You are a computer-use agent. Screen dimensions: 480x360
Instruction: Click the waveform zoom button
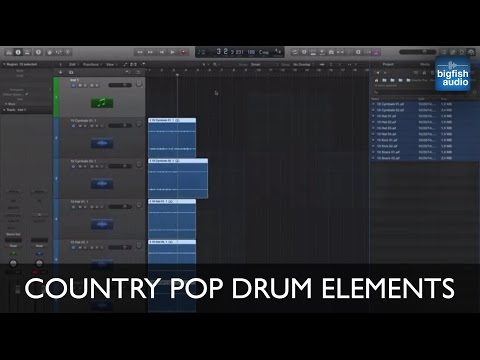322,64
